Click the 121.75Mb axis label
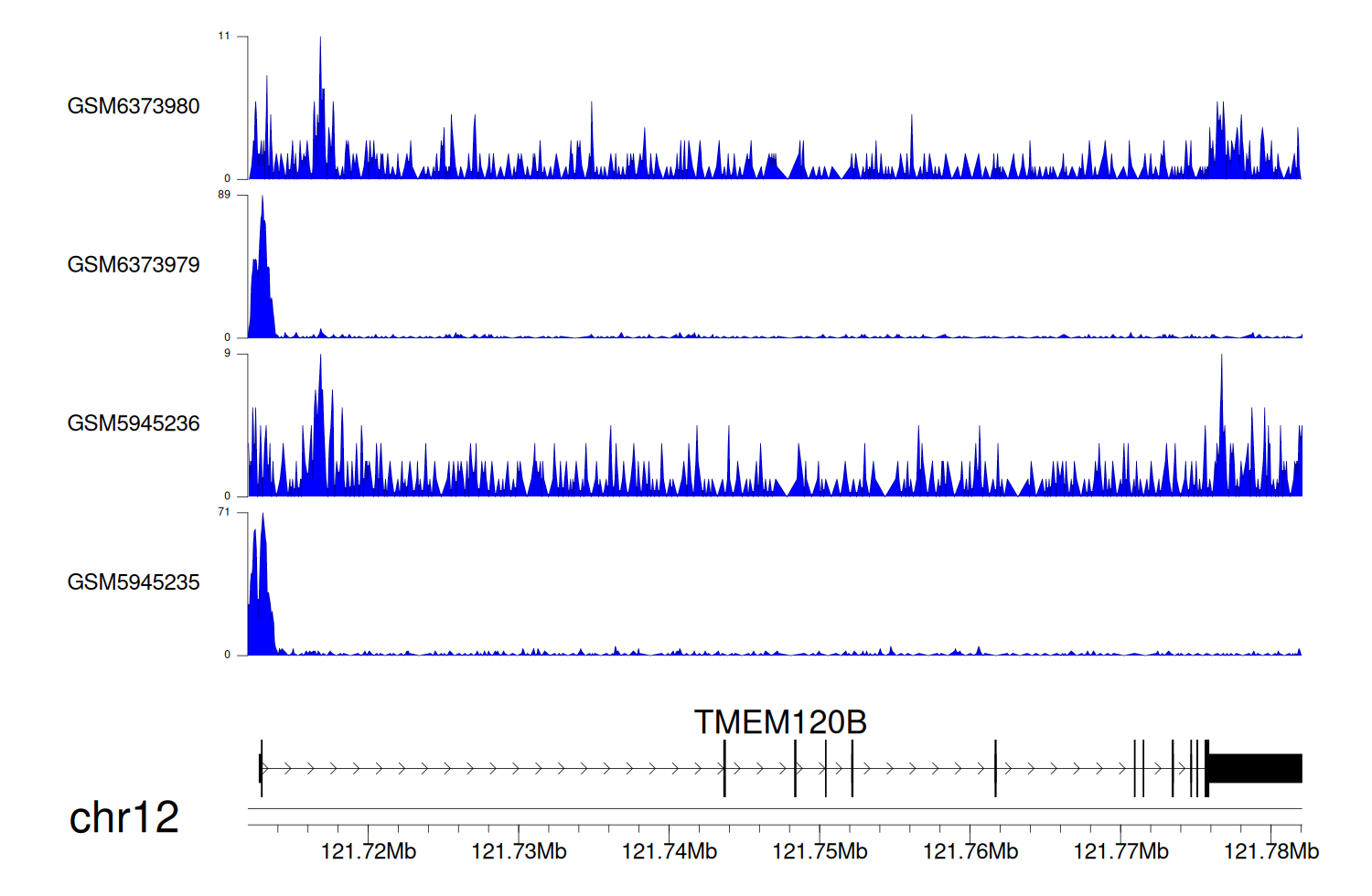This screenshot has height=896, width=1372. pos(820,851)
